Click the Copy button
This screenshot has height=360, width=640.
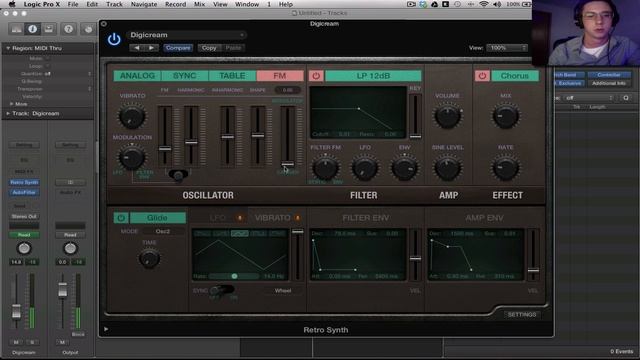pos(209,48)
